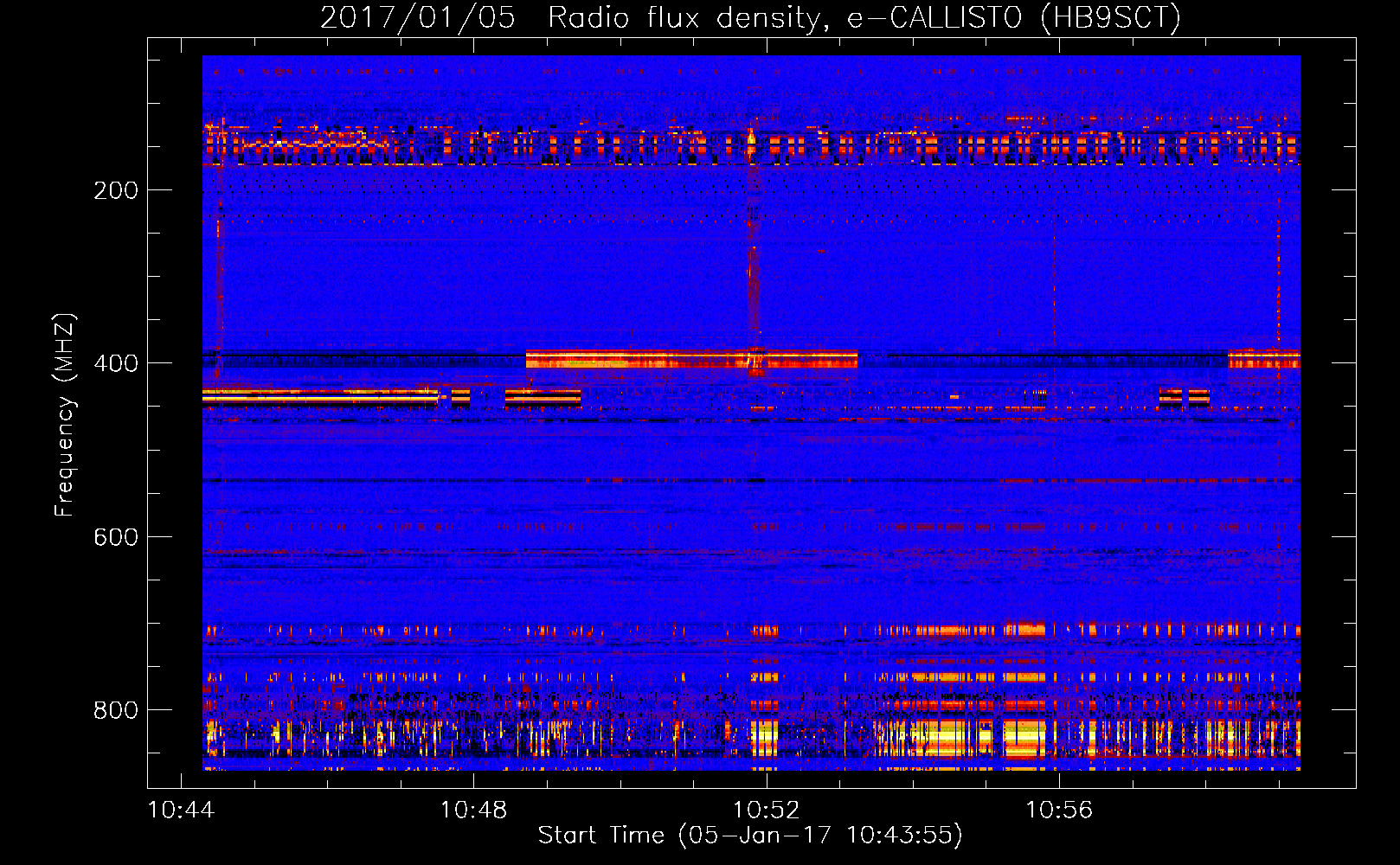The height and width of the screenshot is (865, 1400).
Task: Select the 'Frequency (MHZ)' axis label
Action: (65, 415)
